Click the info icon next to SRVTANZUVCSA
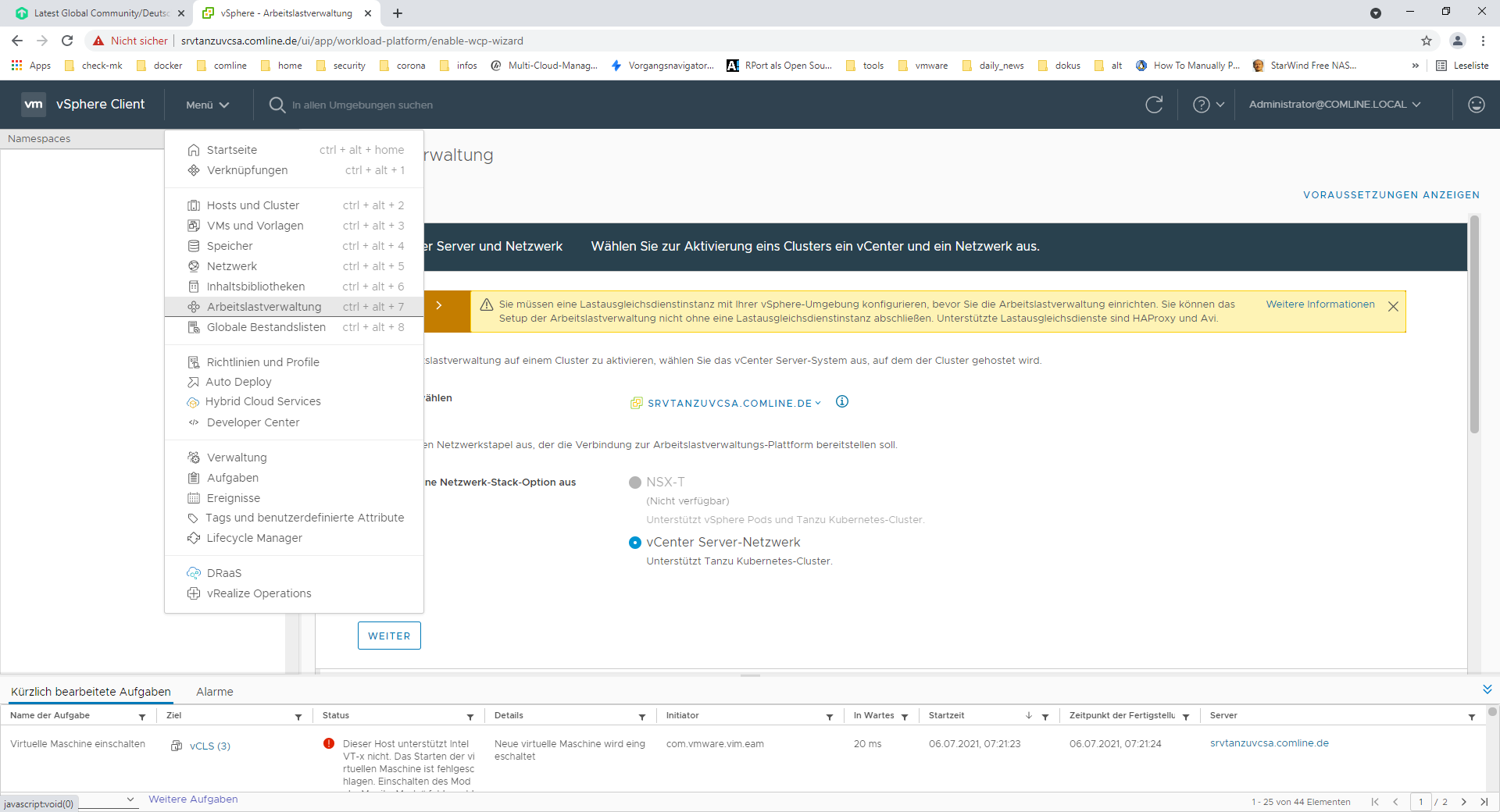This screenshot has height=812, width=1500. point(841,402)
